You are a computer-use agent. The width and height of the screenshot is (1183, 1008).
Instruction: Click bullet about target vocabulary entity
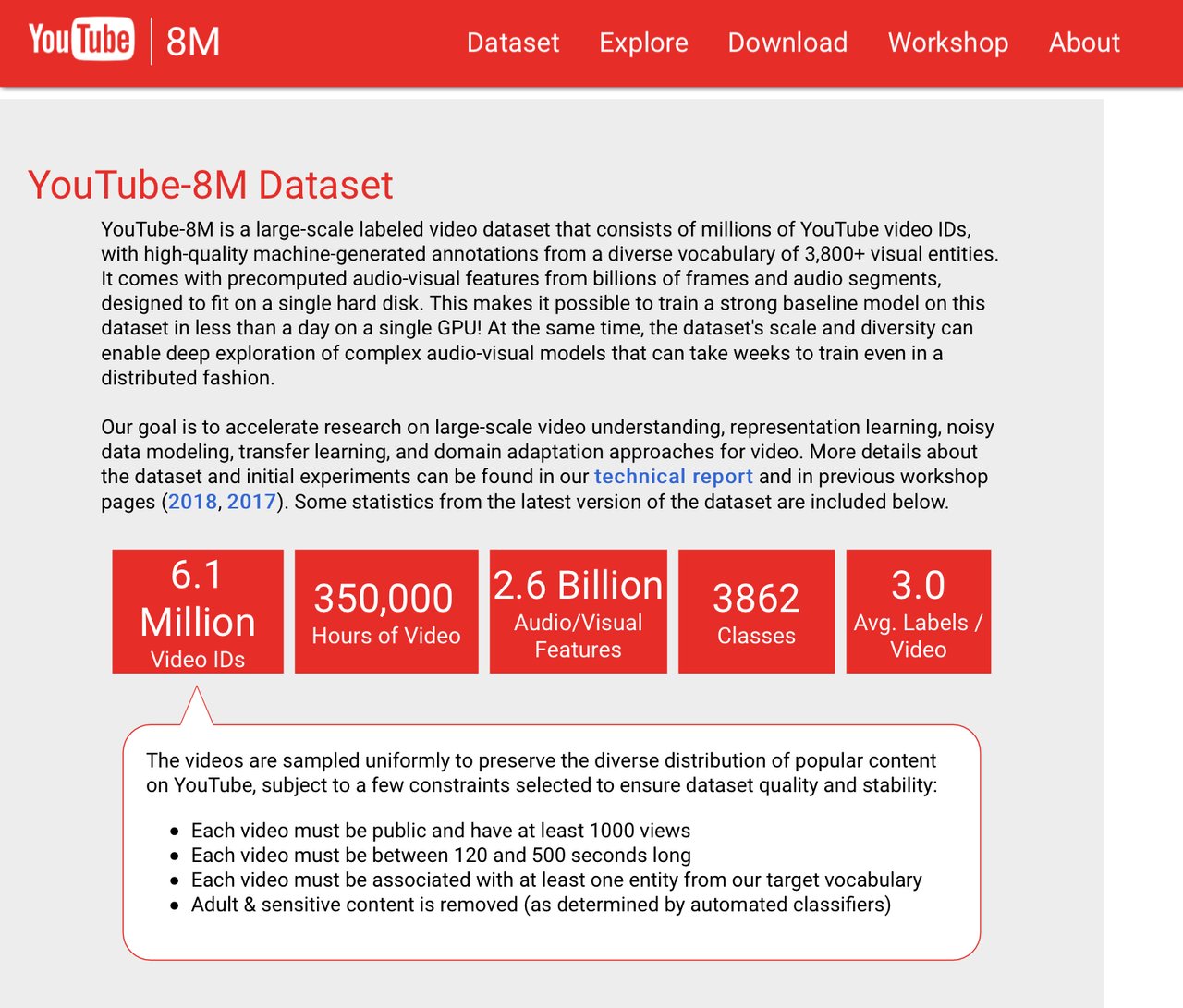pyautogui.click(x=556, y=880)
